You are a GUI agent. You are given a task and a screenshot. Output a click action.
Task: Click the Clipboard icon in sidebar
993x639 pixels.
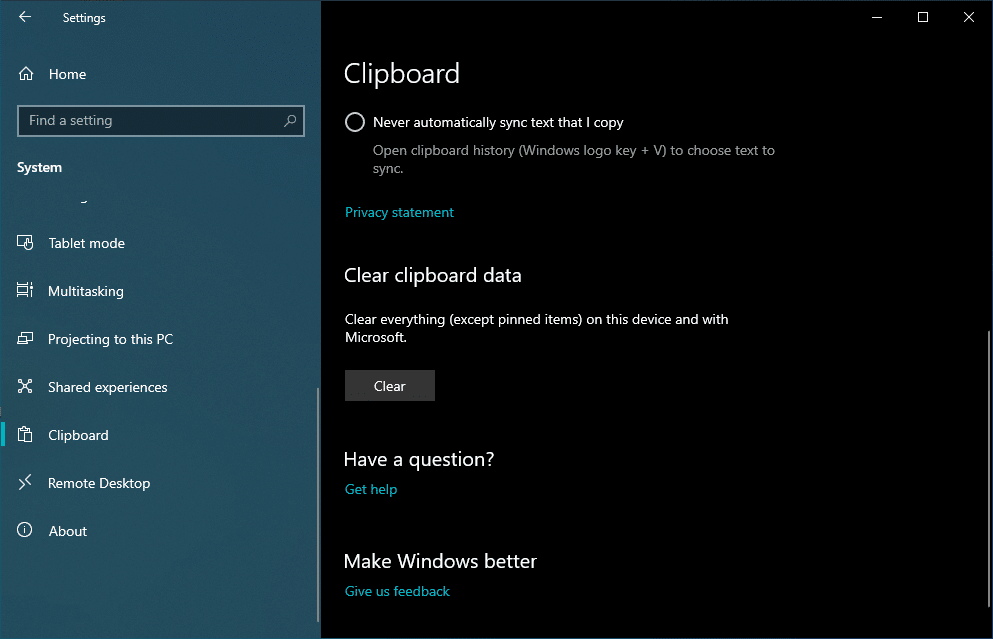pos(24,434)
